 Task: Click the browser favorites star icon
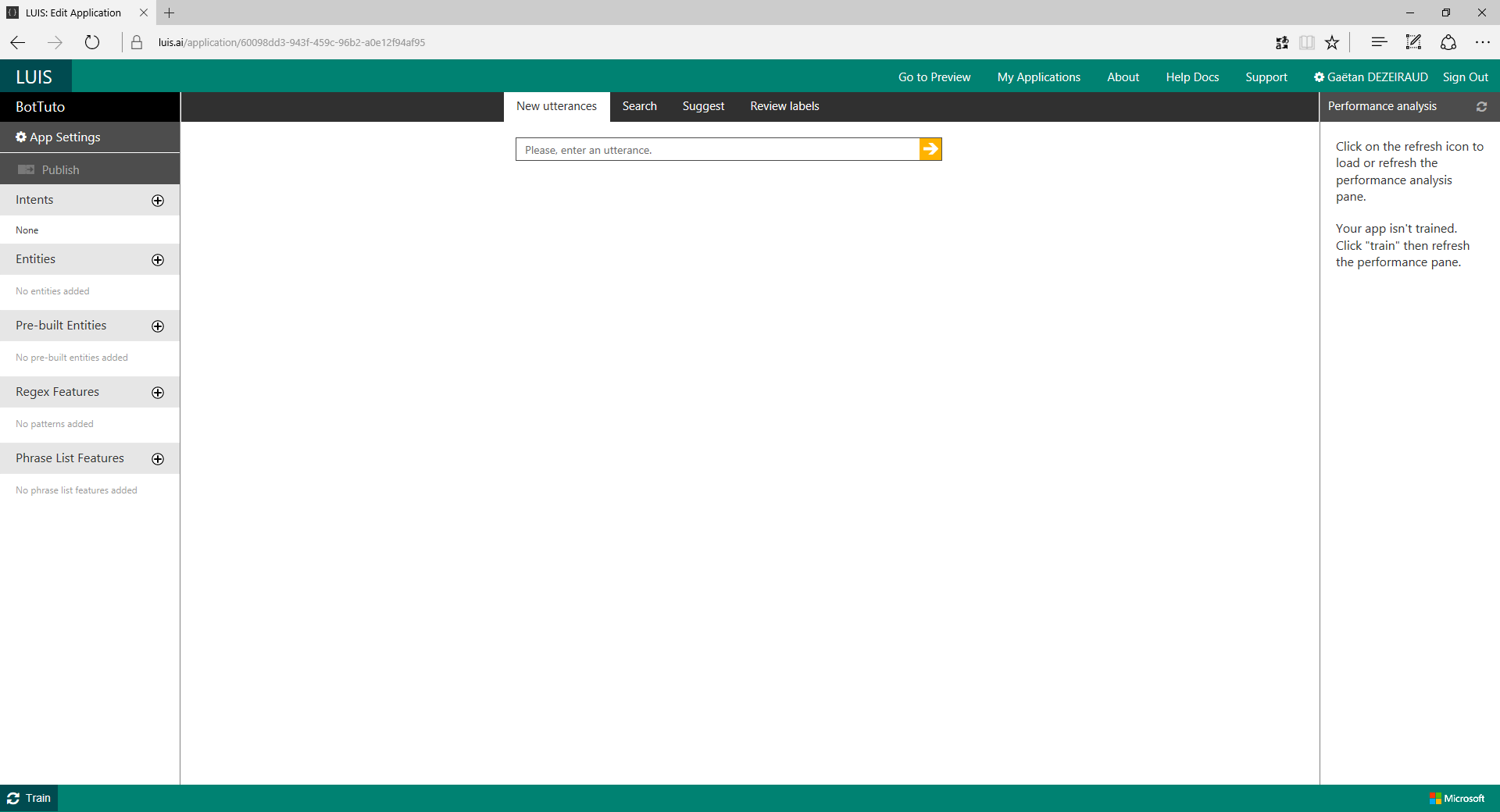click(x=1333, y=43)
